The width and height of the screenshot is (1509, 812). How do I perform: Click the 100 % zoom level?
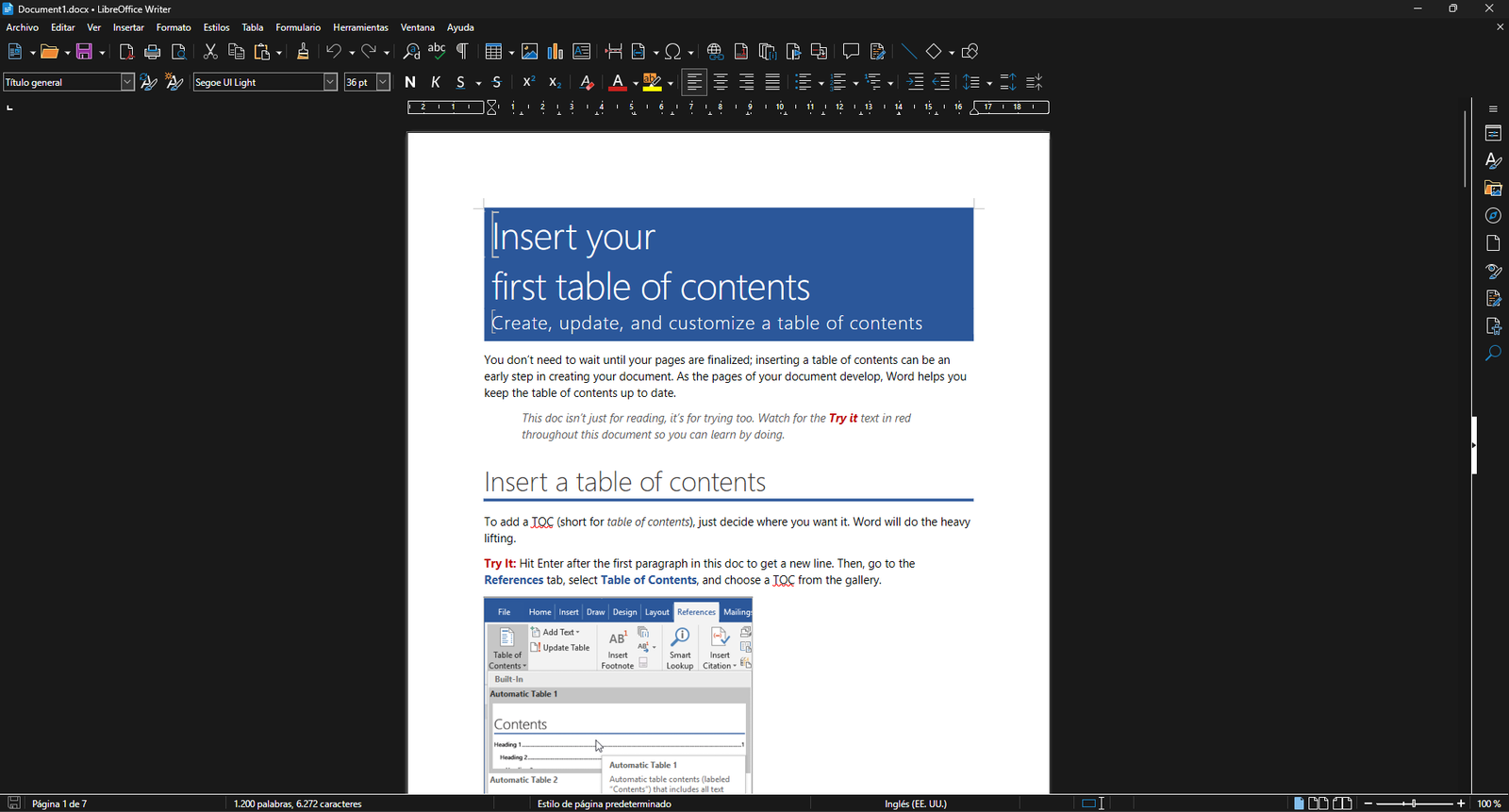click(1489, 804)
